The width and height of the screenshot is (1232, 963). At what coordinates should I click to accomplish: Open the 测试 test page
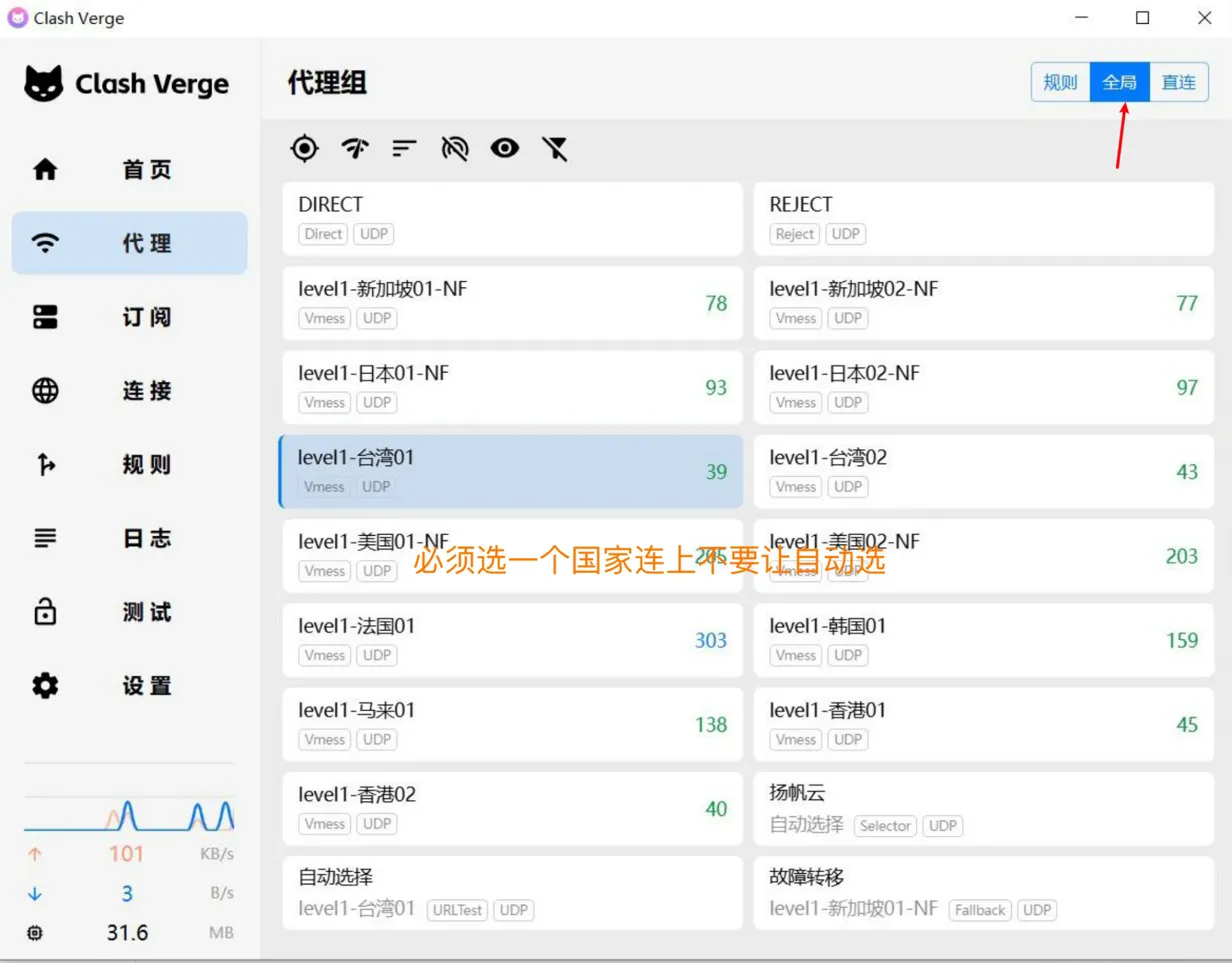(x=129, y=613)
